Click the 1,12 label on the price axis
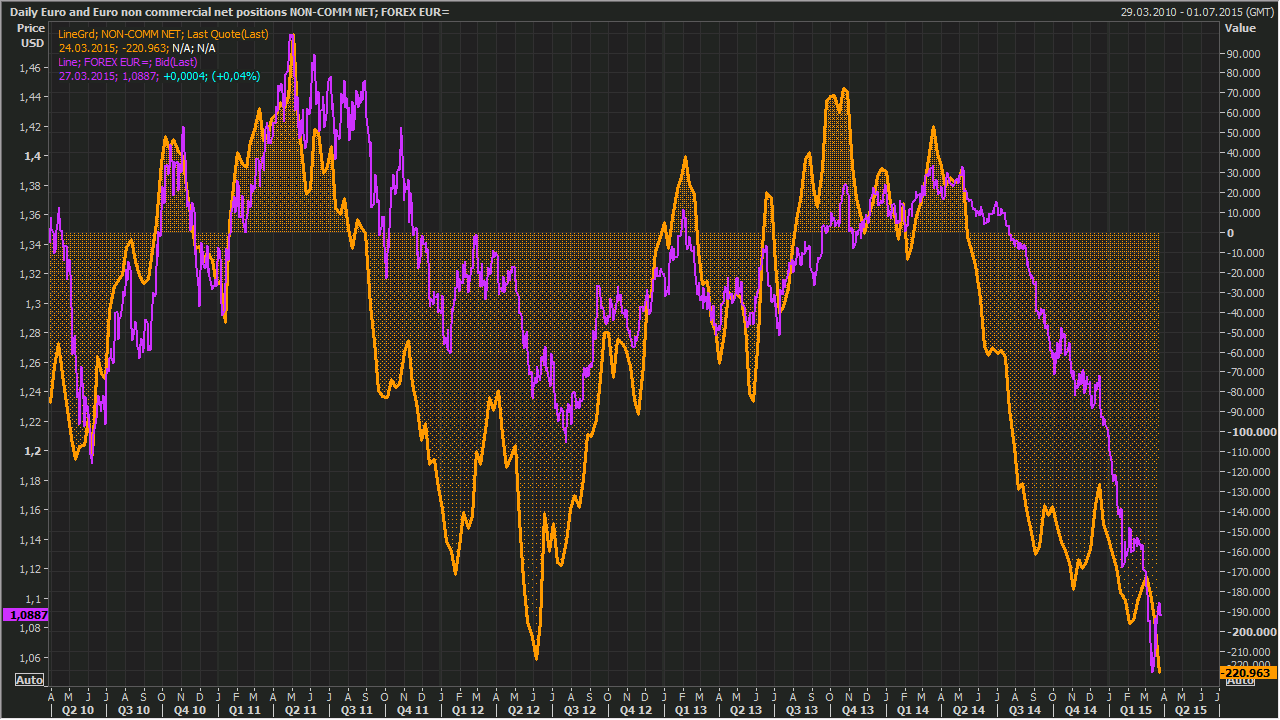The width and height of the screenshot is (1280, 720). click(x=32, y=569)
